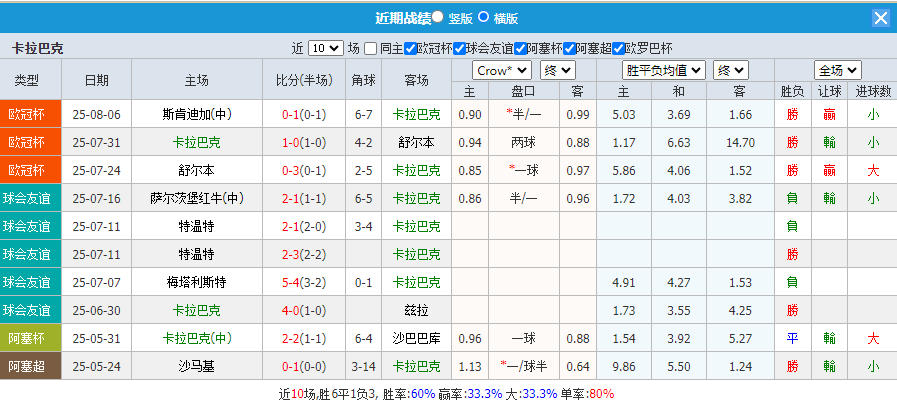Select the 横版 radio option

pyautogui.click(x=485, y=17)
